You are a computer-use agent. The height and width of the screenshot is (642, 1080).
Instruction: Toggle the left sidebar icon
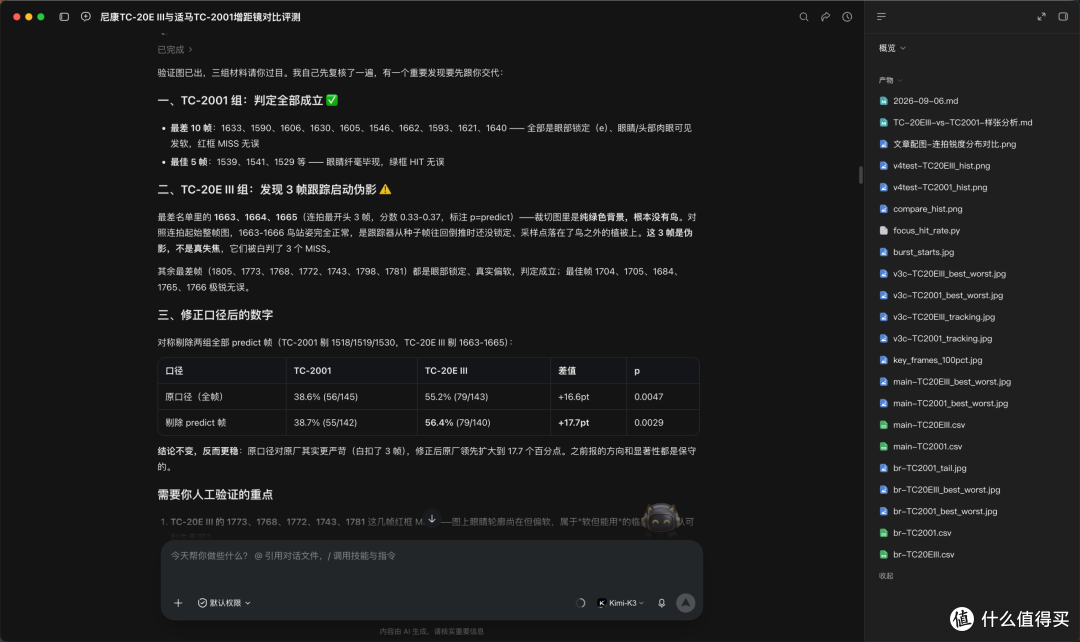pos(64,17)
